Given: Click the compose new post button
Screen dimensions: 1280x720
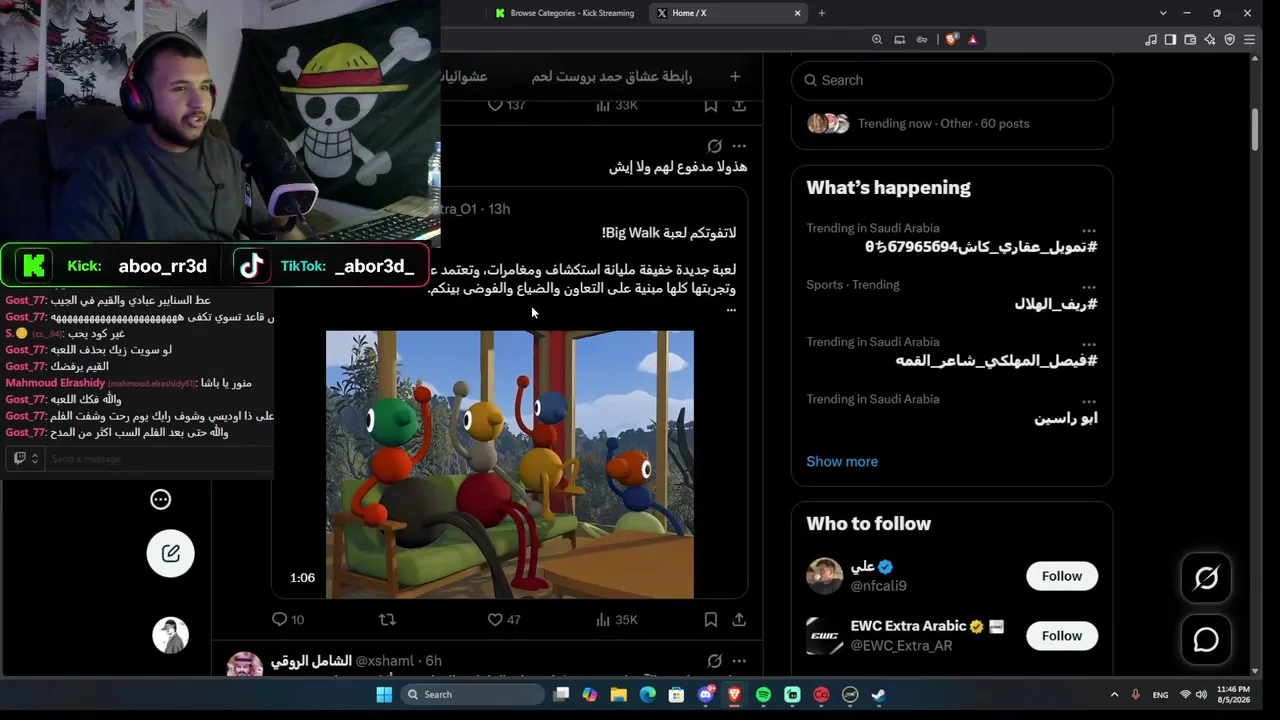Looking at the screenshot, I should coord(170,553).
